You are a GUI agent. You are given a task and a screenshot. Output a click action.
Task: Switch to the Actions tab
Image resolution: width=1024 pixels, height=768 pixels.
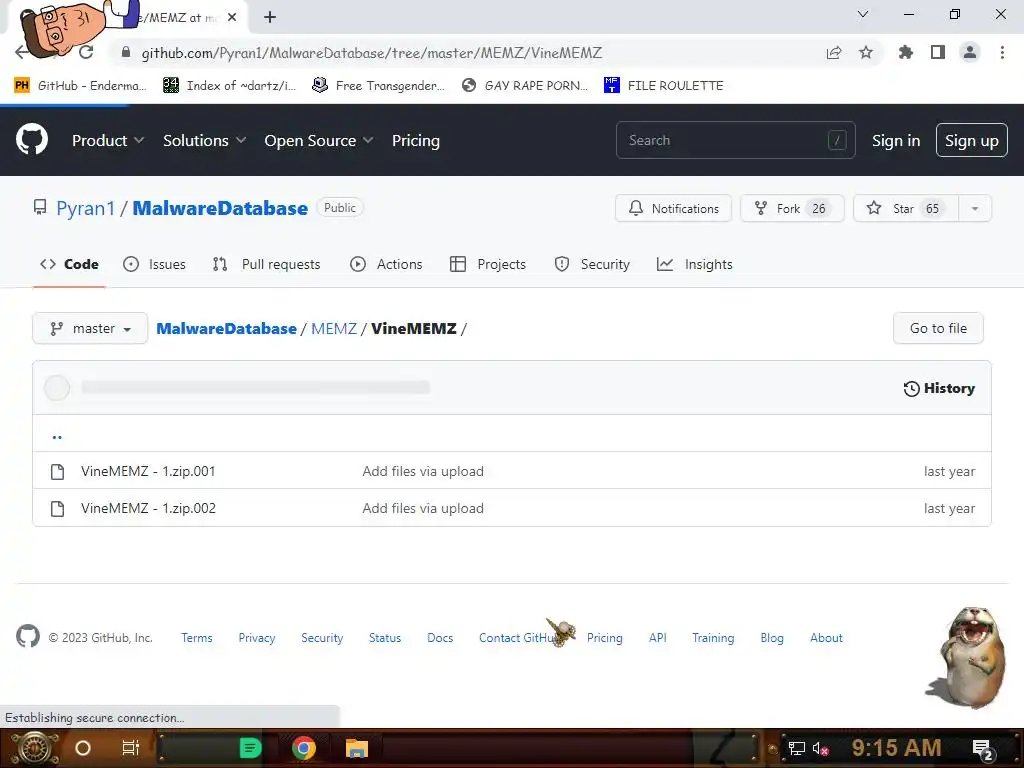(387, 264)
